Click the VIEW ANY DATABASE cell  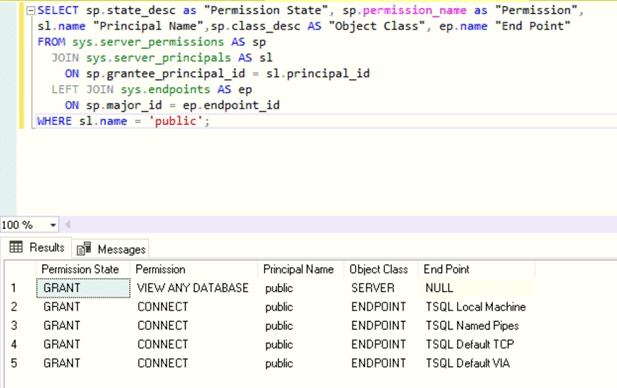click(x=194, y=288)
